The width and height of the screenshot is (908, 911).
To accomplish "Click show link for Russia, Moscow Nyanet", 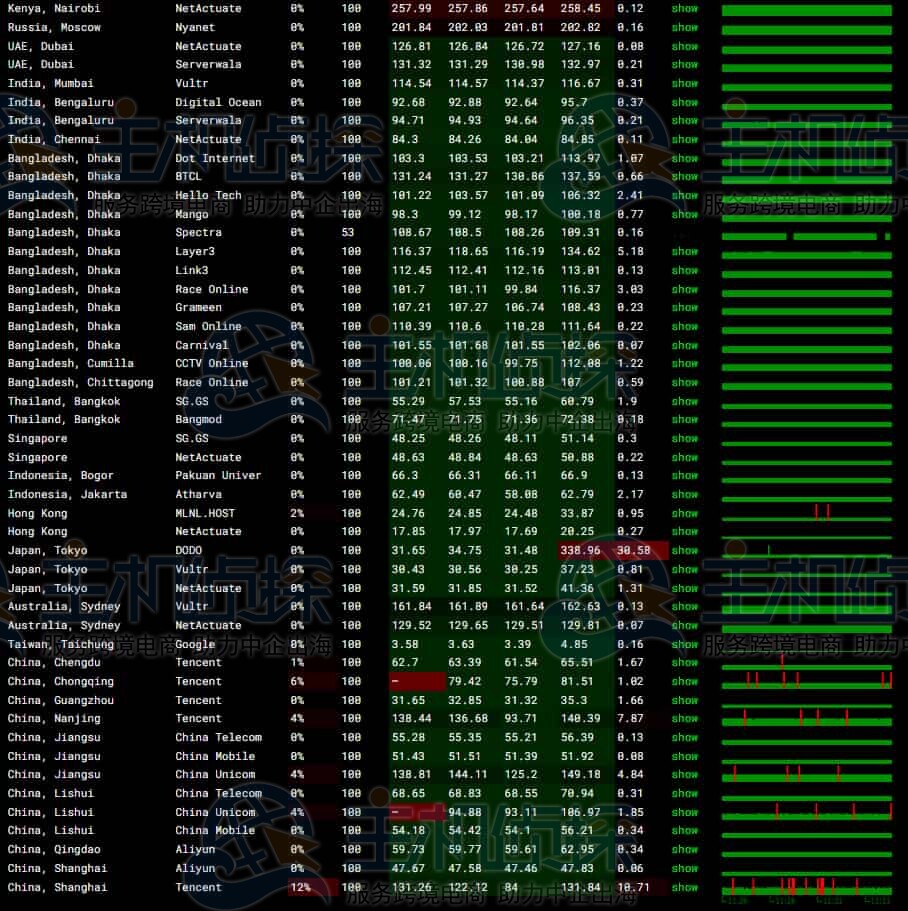I will click(684, 27).
